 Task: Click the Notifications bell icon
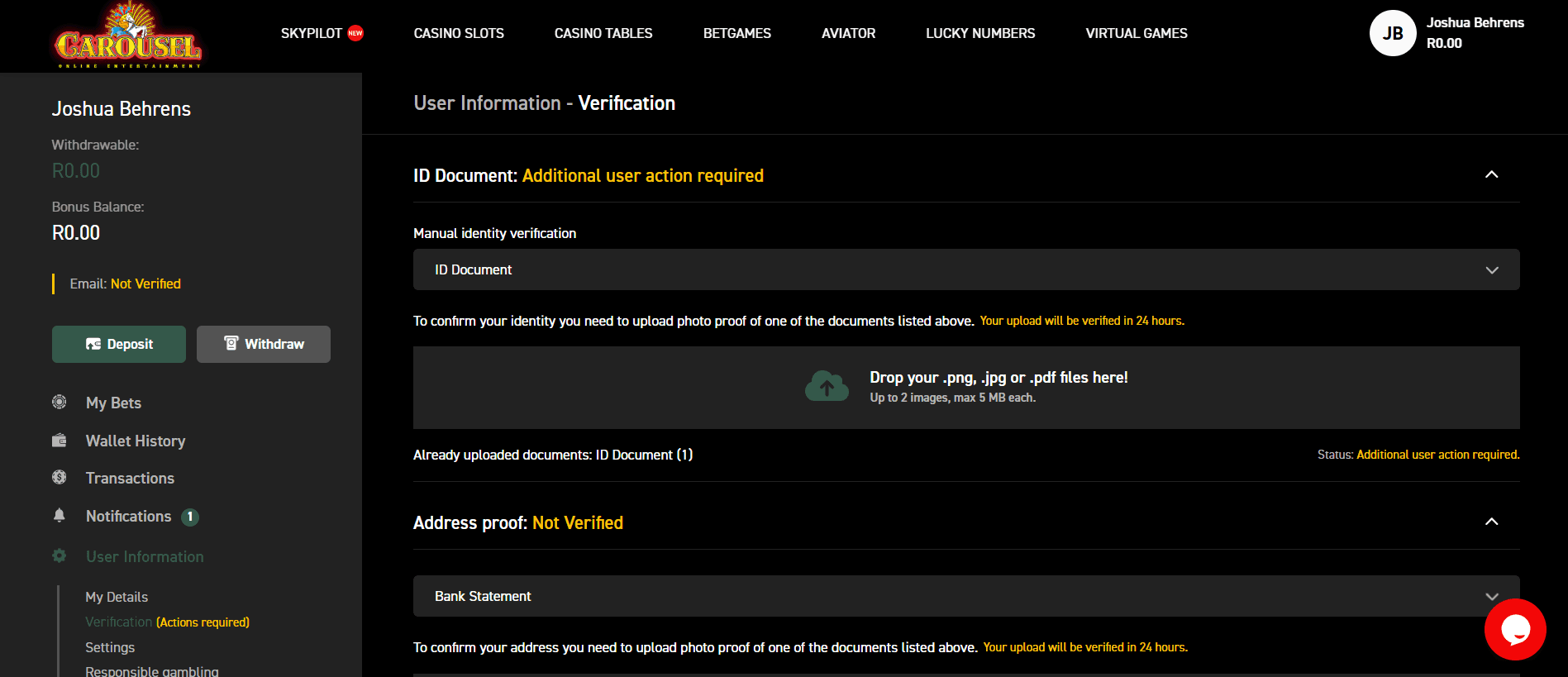[60, 516]
